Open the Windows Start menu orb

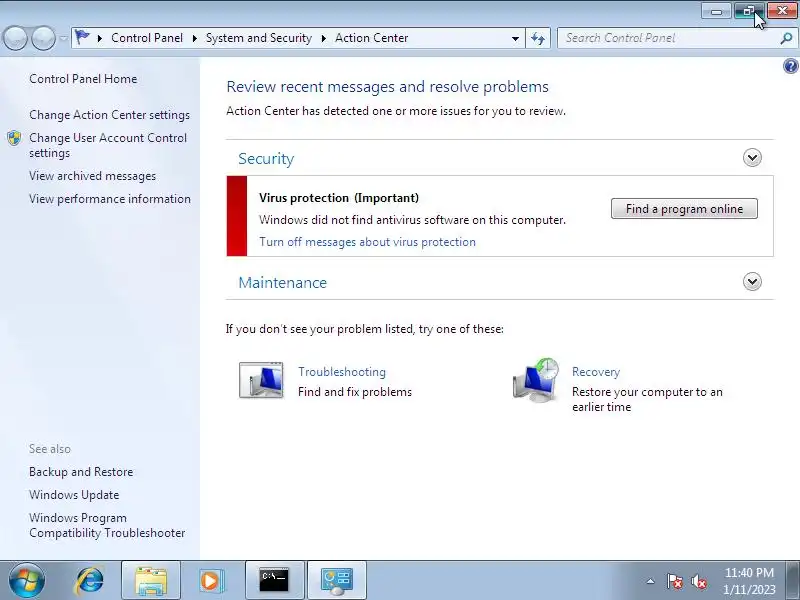tap(26, 581)
